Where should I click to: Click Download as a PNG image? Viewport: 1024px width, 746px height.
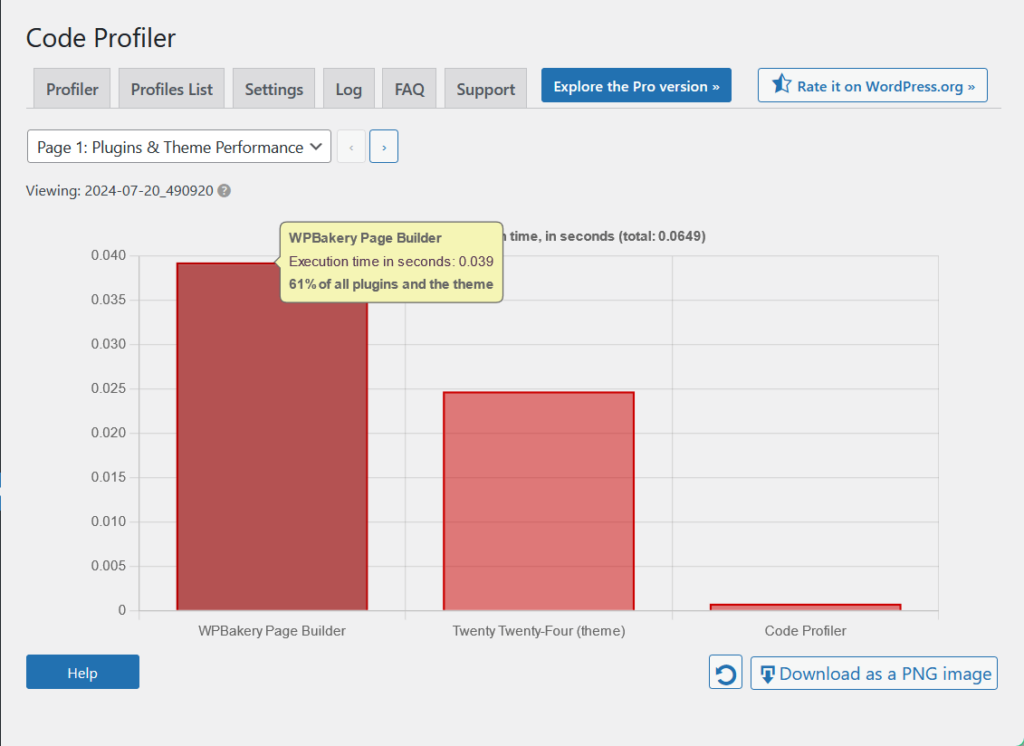tap(874, 673)
